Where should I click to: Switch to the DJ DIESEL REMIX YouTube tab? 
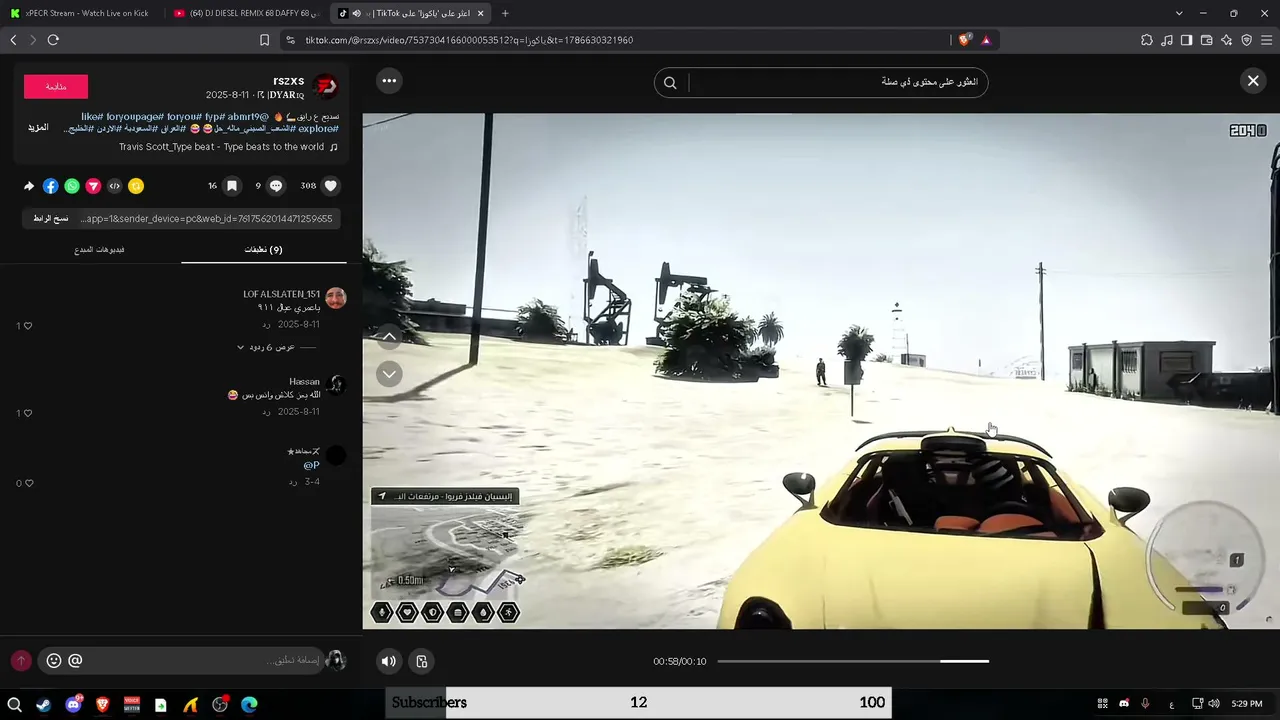click(247, 13)
